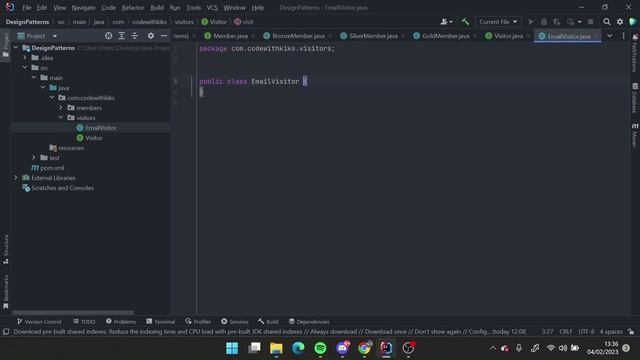The width and height of the screenshot is (640, 360).
Task: Open Profiler tool window
Action: tap(198, 322)
